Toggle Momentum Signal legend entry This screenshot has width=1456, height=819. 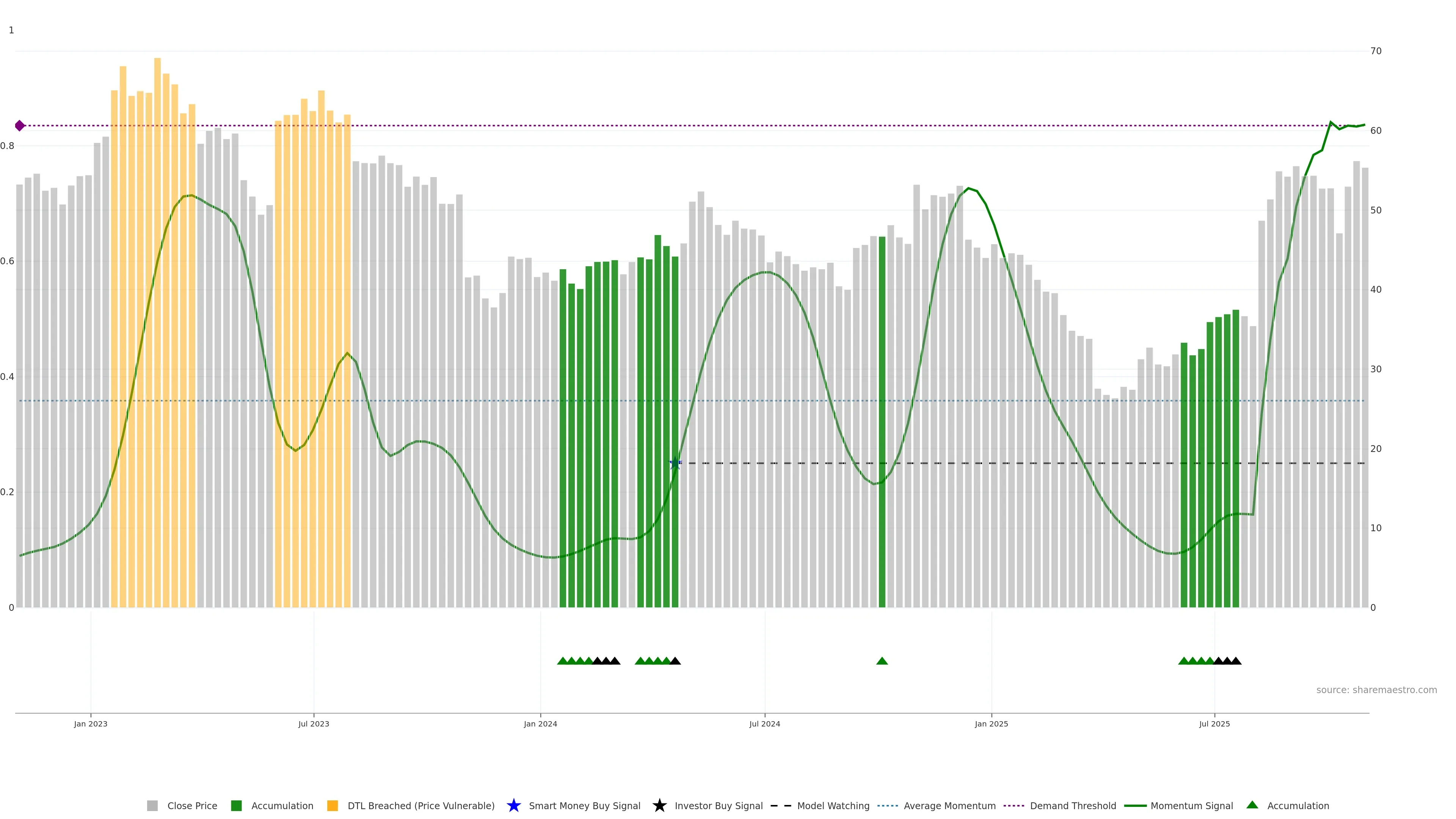pyautogui.click(x=1191, y=805)
